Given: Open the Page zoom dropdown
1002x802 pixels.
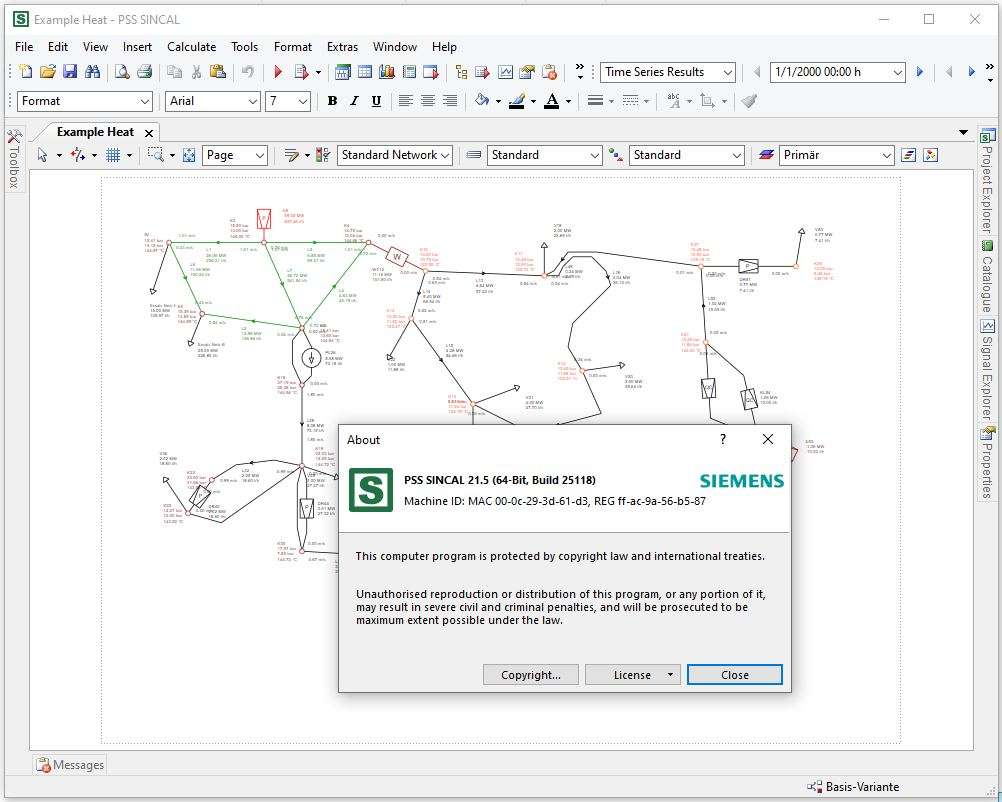Looking at the screenshot, I should [235, 155].
